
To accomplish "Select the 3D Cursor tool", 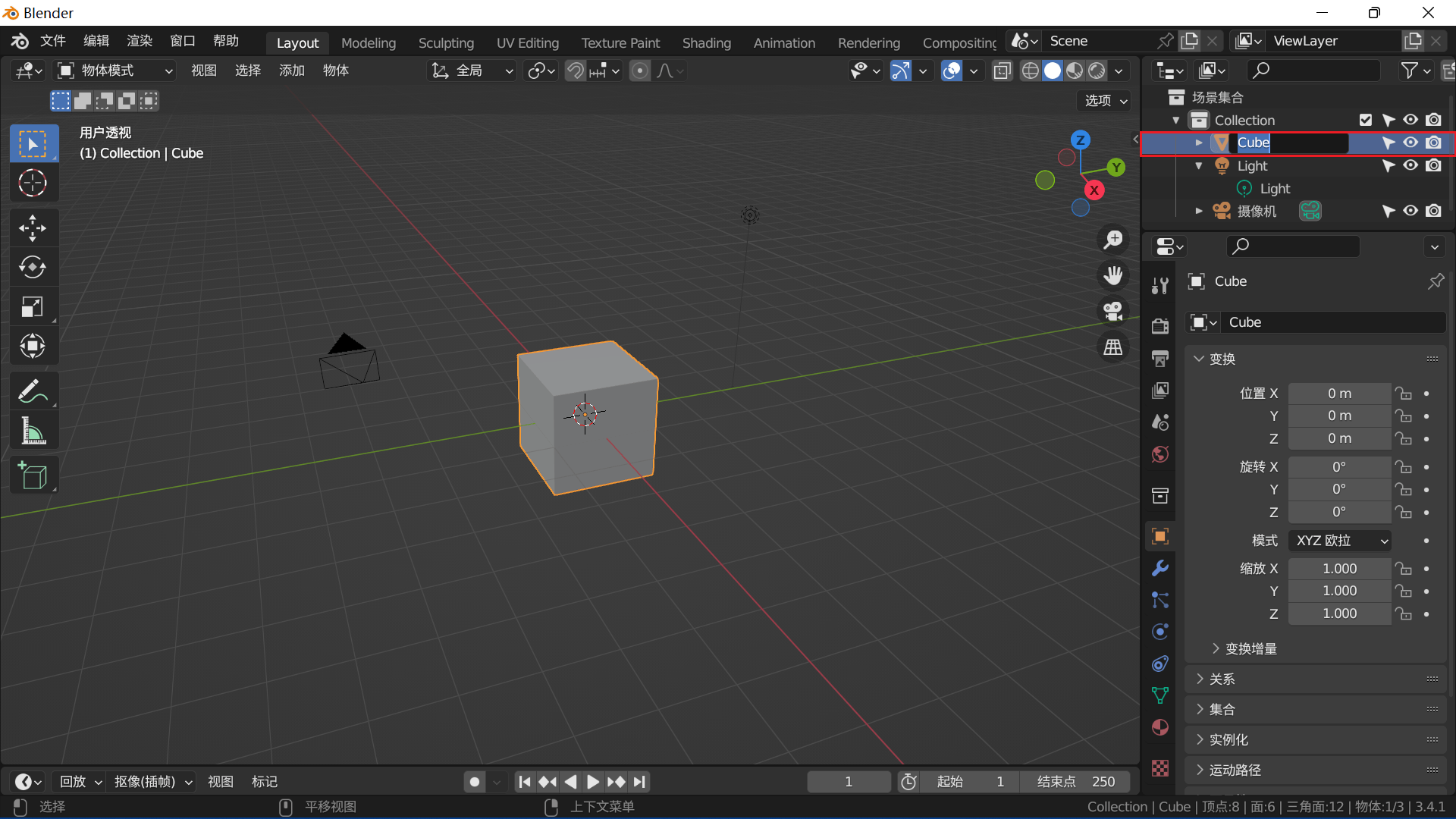I will 33,183.
